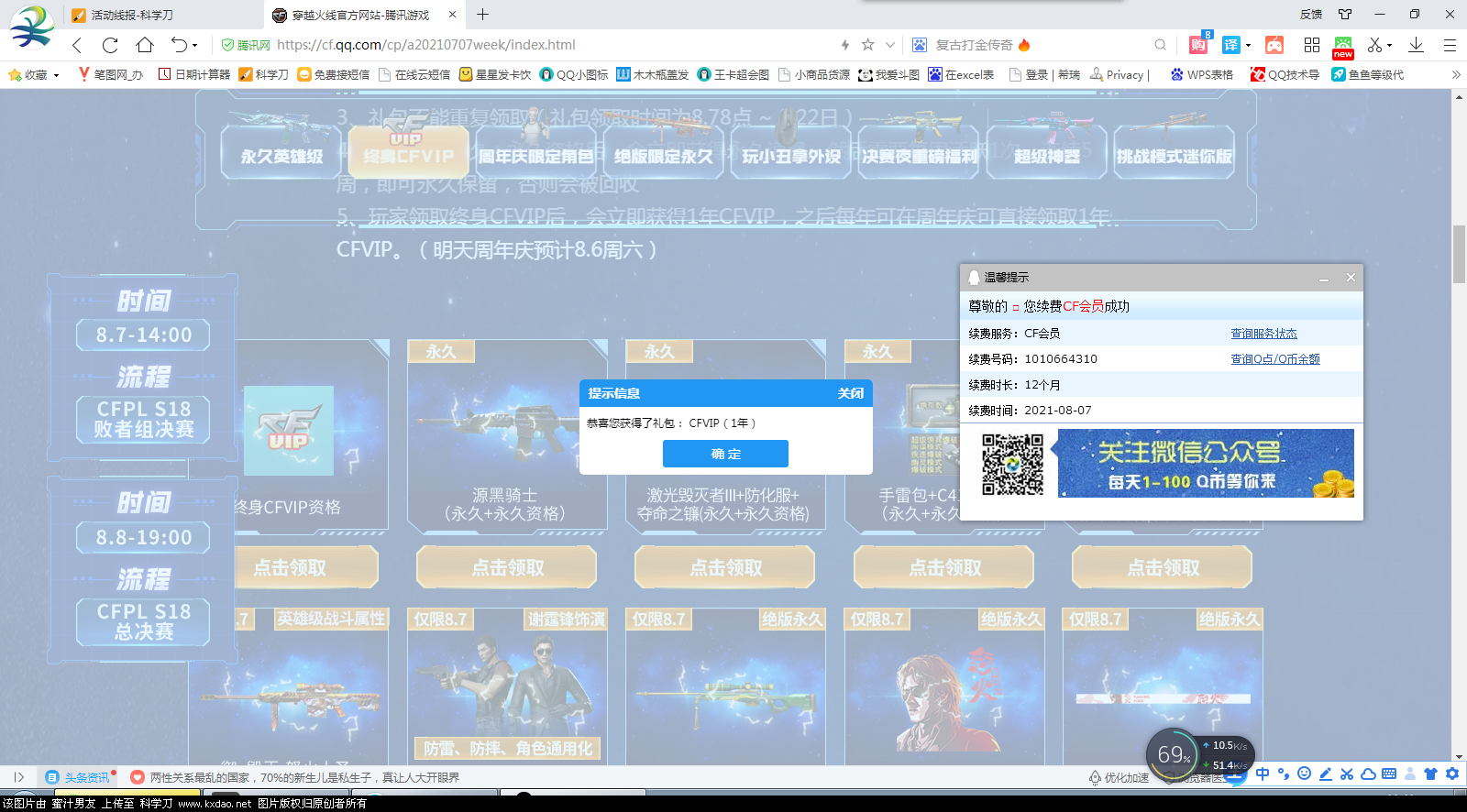Open a new tab with plus button
This screenshot has height=812, width=1467.
coord(483,15)
